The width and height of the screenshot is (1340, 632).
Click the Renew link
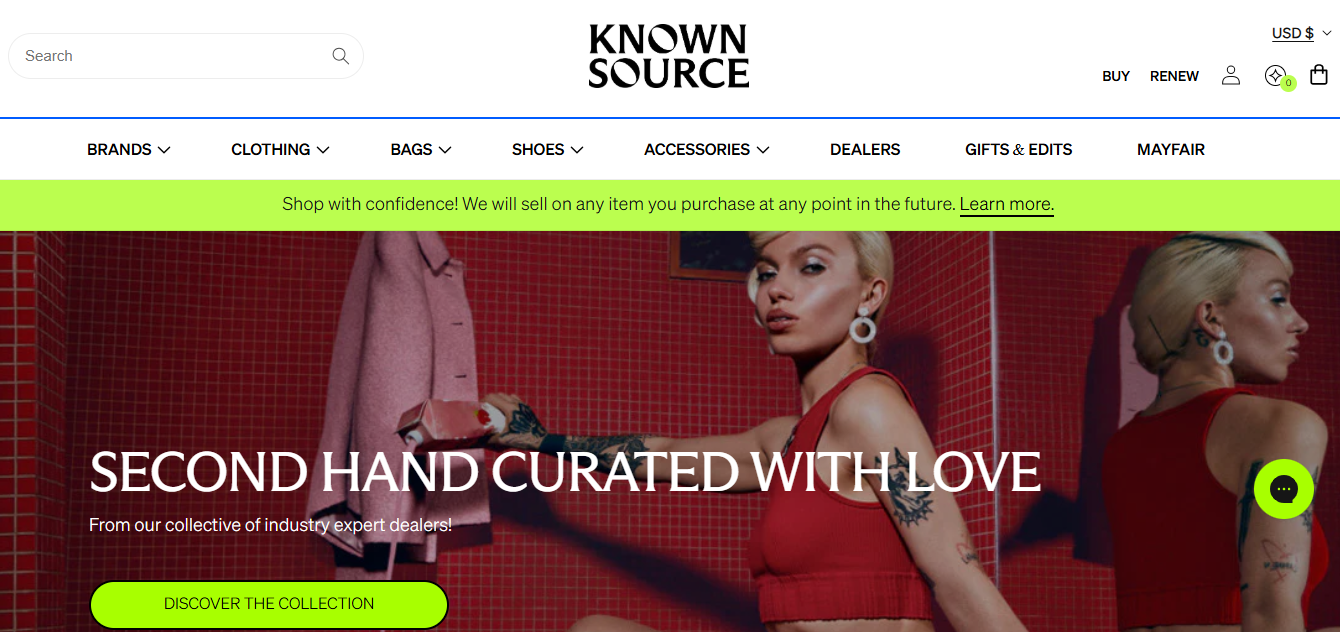(1174, 76)
